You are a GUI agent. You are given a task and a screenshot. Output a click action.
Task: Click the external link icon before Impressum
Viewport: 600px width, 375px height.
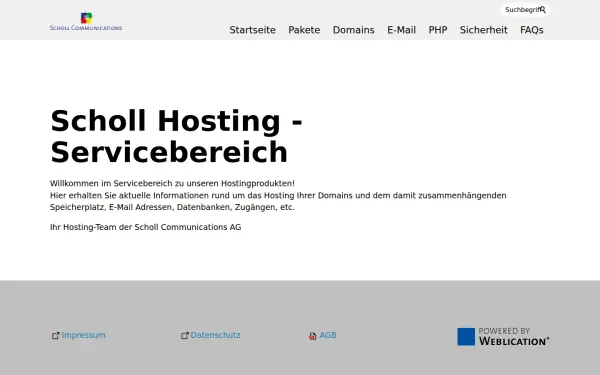(55, 336)
